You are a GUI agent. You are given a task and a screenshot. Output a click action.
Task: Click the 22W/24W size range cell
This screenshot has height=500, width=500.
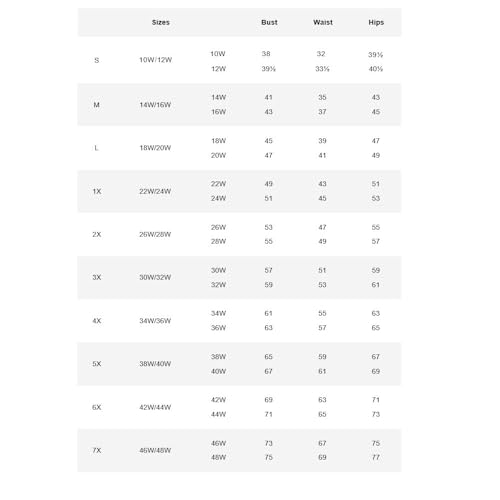tap(155, 191)
